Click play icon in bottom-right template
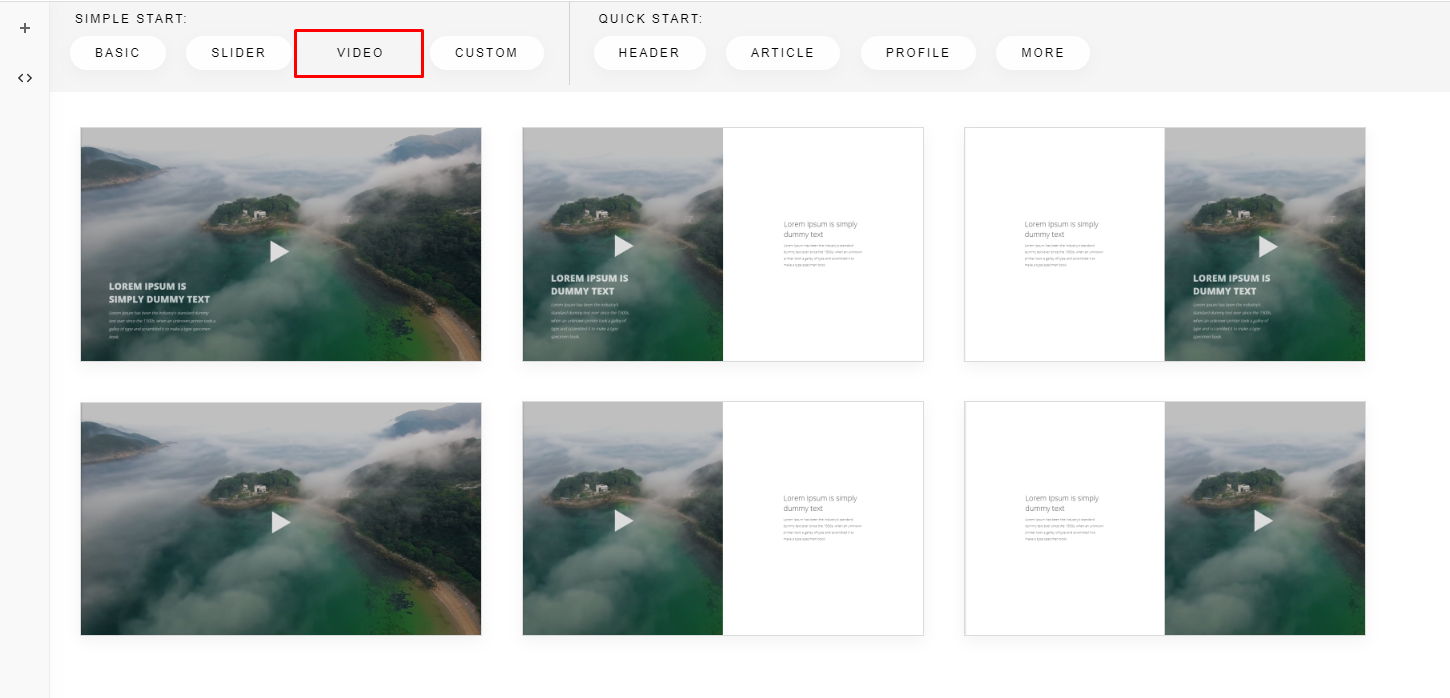The image size is (1450, 698). 1264,521
